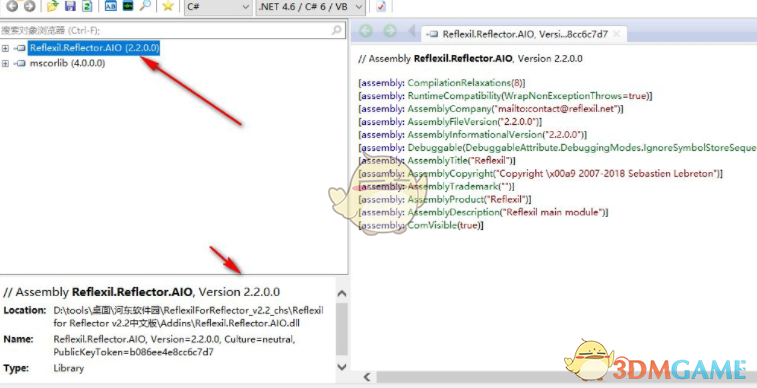Click the grey triangle beside the tab

(x=412, y=31)
